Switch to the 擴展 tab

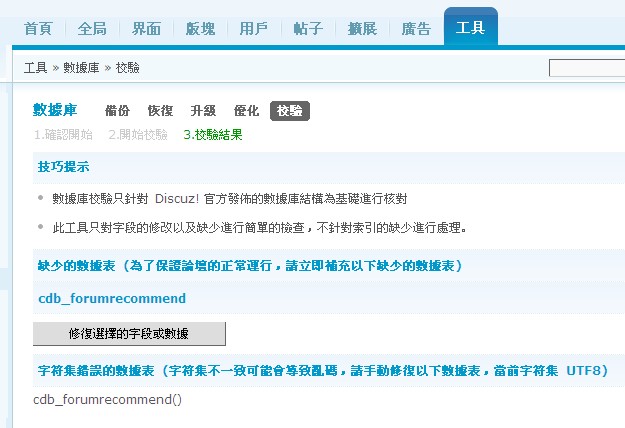362,29
